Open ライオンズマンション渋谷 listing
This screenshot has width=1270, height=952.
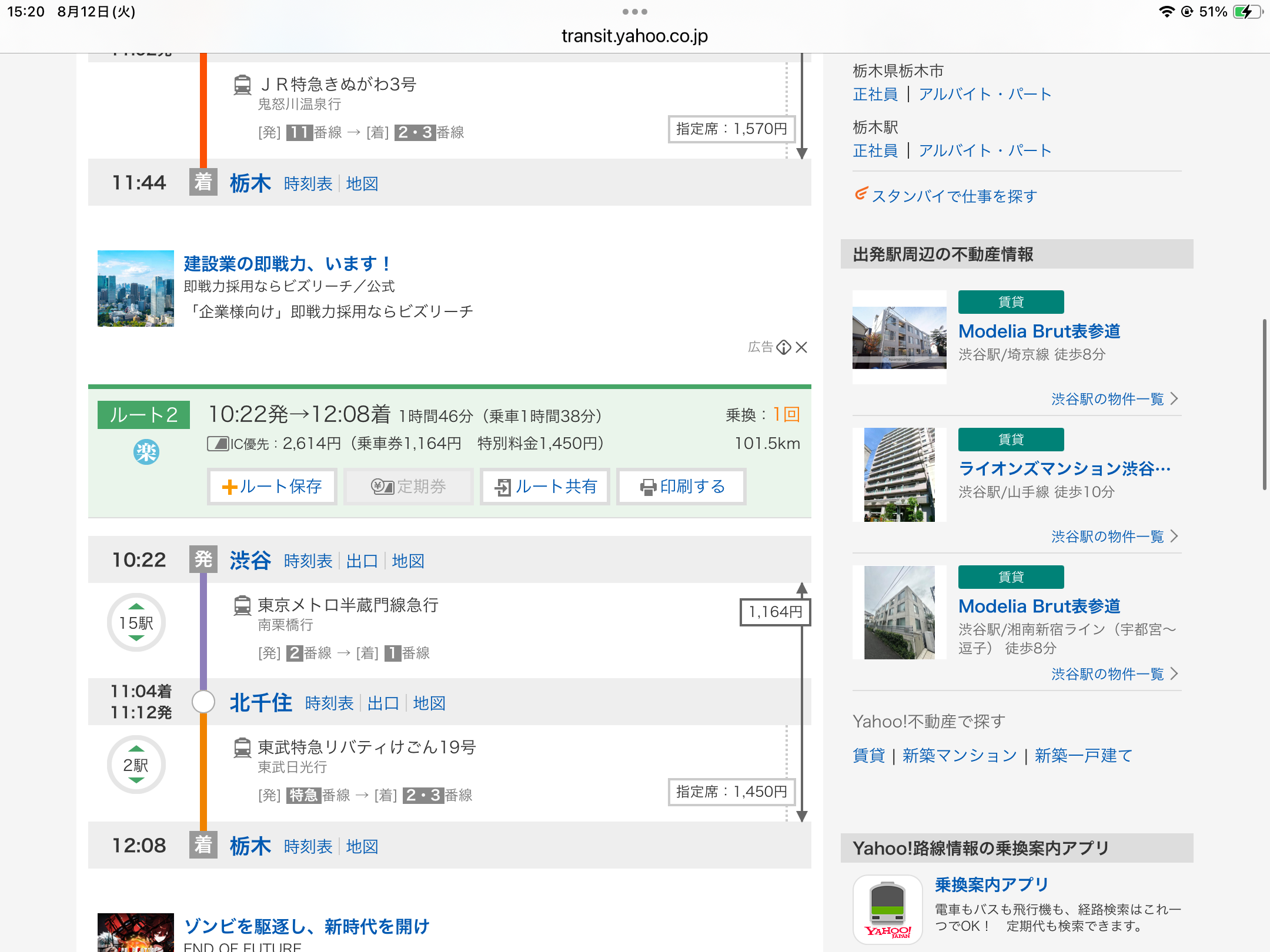(x=1065, y=469)
